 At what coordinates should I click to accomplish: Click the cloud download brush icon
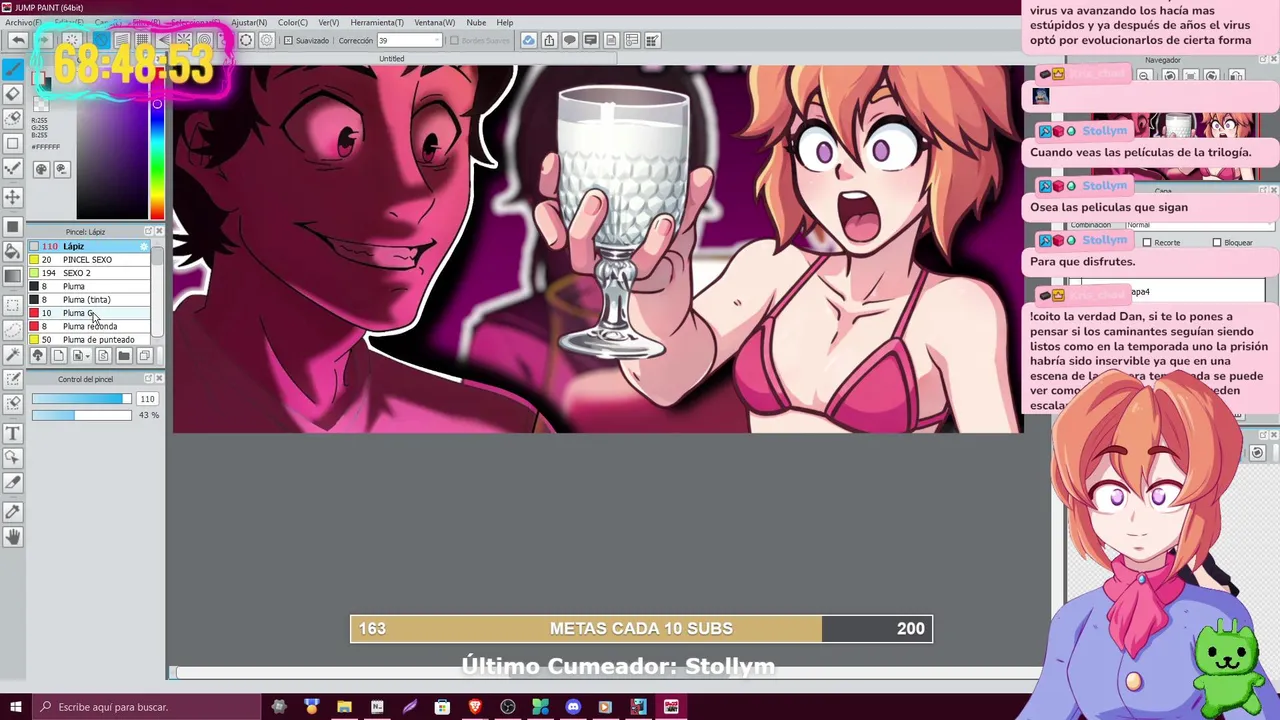point(39,356)
